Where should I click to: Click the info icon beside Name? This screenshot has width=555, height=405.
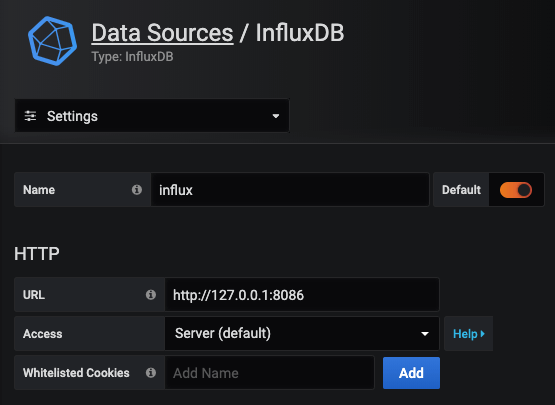click(x=137, y=190)
